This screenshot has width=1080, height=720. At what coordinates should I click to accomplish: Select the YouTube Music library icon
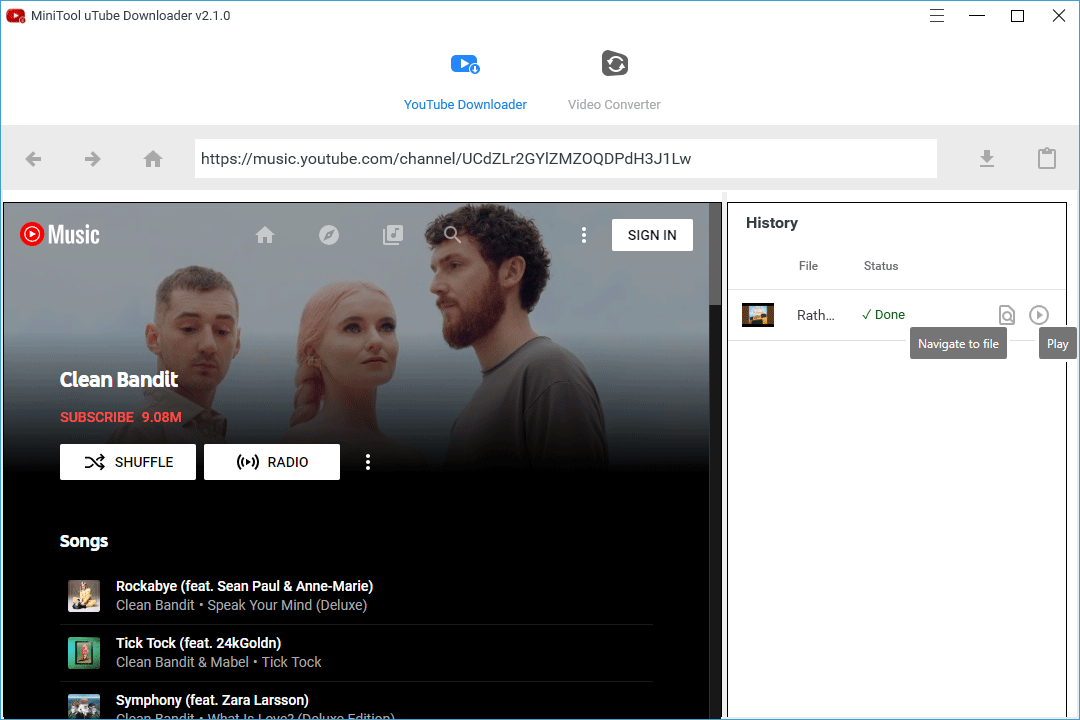(x=393, y=234)
